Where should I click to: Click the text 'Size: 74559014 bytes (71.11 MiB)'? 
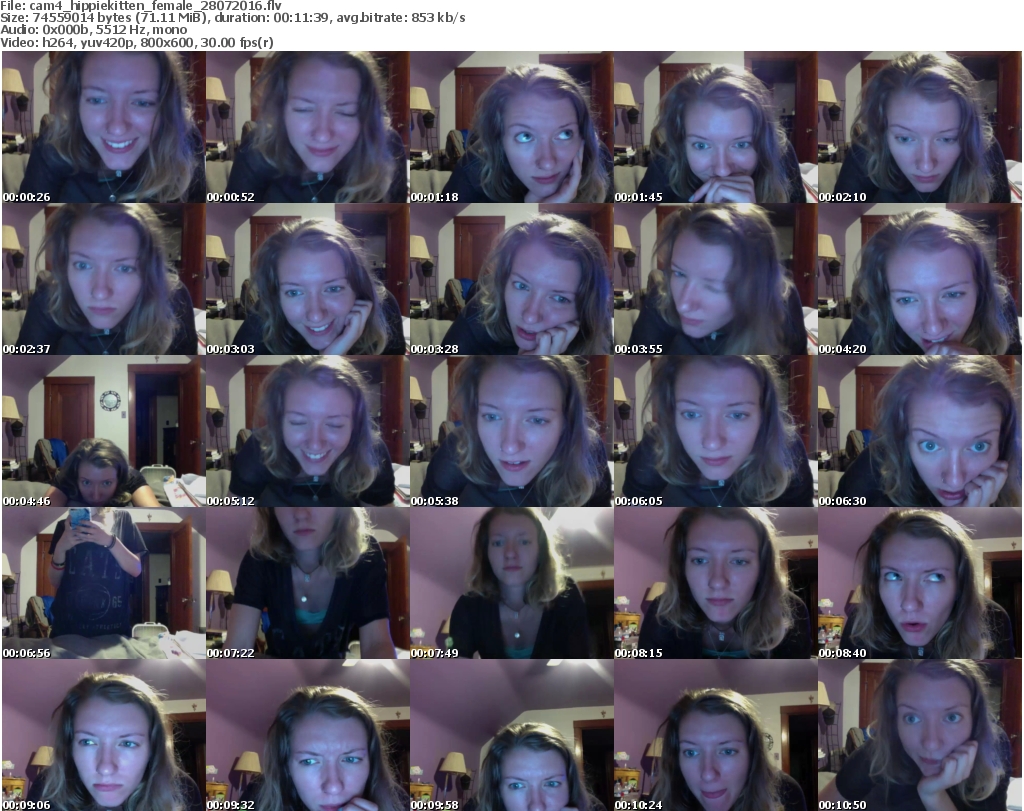click(103, 18)
